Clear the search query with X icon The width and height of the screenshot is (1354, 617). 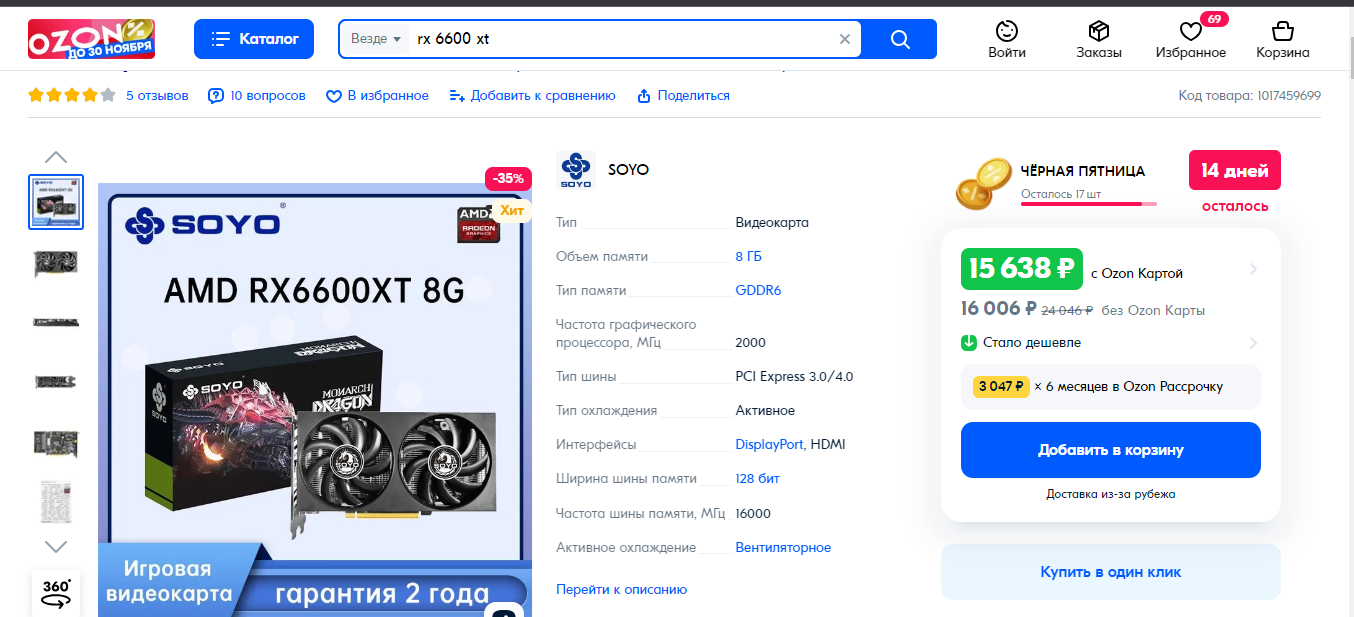pyautogui.click(x=845, y=39)
